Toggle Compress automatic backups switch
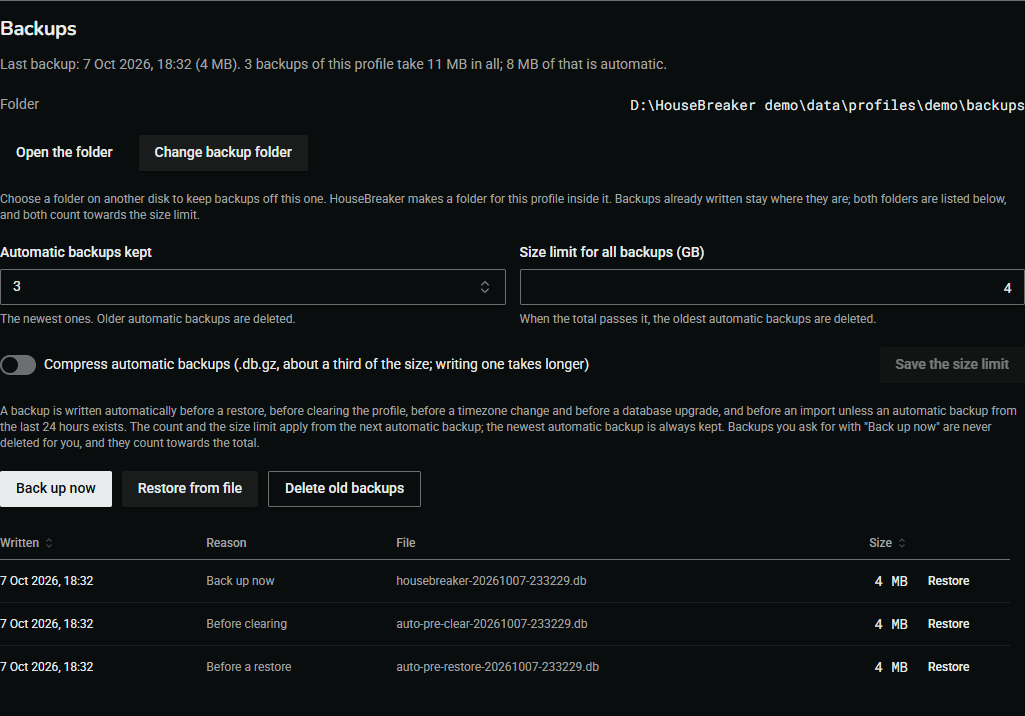1025x716 pixels. click(18, 365)
